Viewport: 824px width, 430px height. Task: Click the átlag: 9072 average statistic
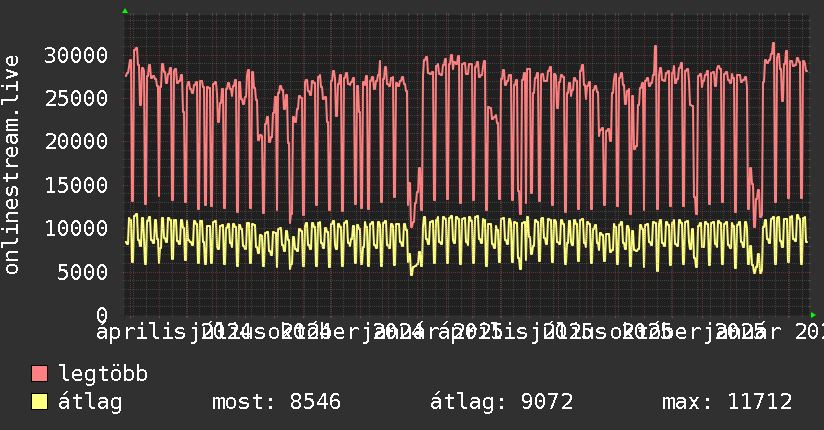coord(501,402)
